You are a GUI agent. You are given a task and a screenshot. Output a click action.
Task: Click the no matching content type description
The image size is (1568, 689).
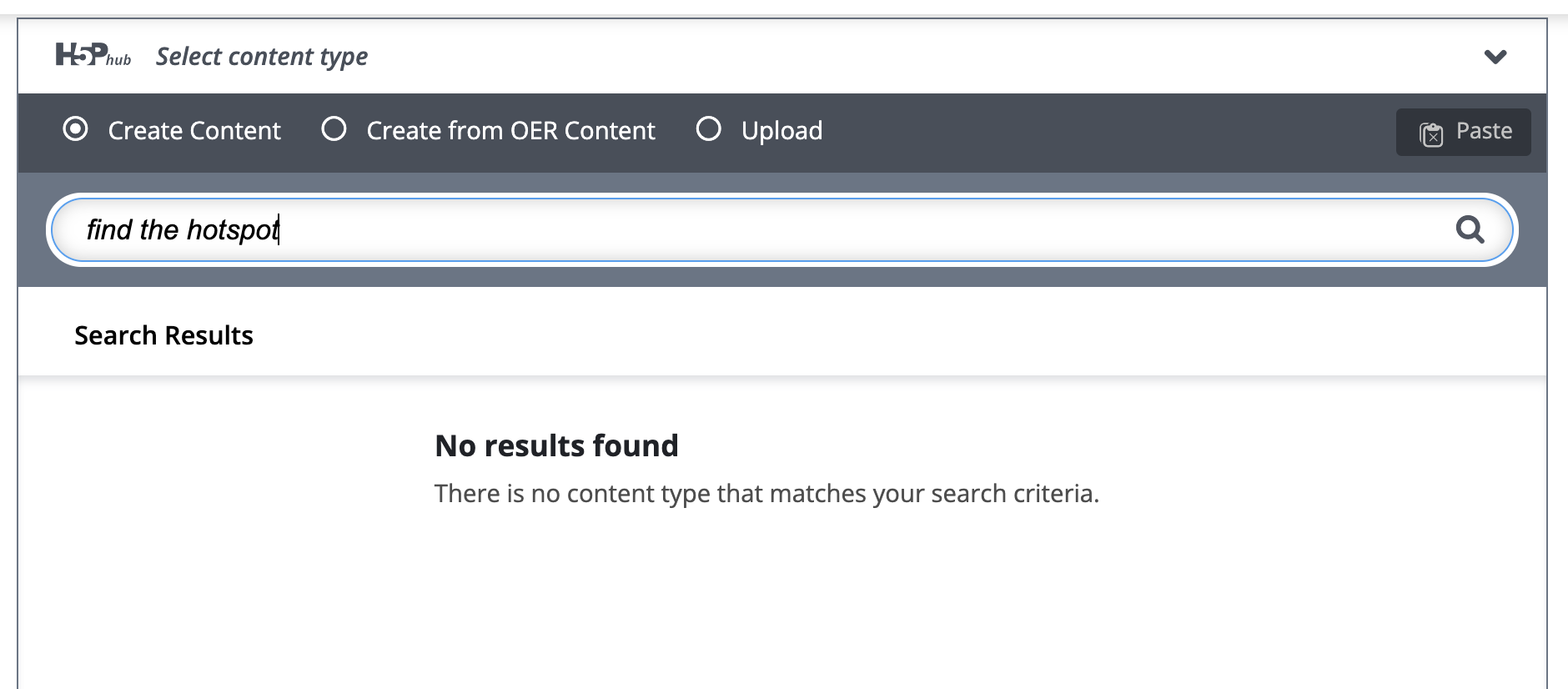click(766, 494)
